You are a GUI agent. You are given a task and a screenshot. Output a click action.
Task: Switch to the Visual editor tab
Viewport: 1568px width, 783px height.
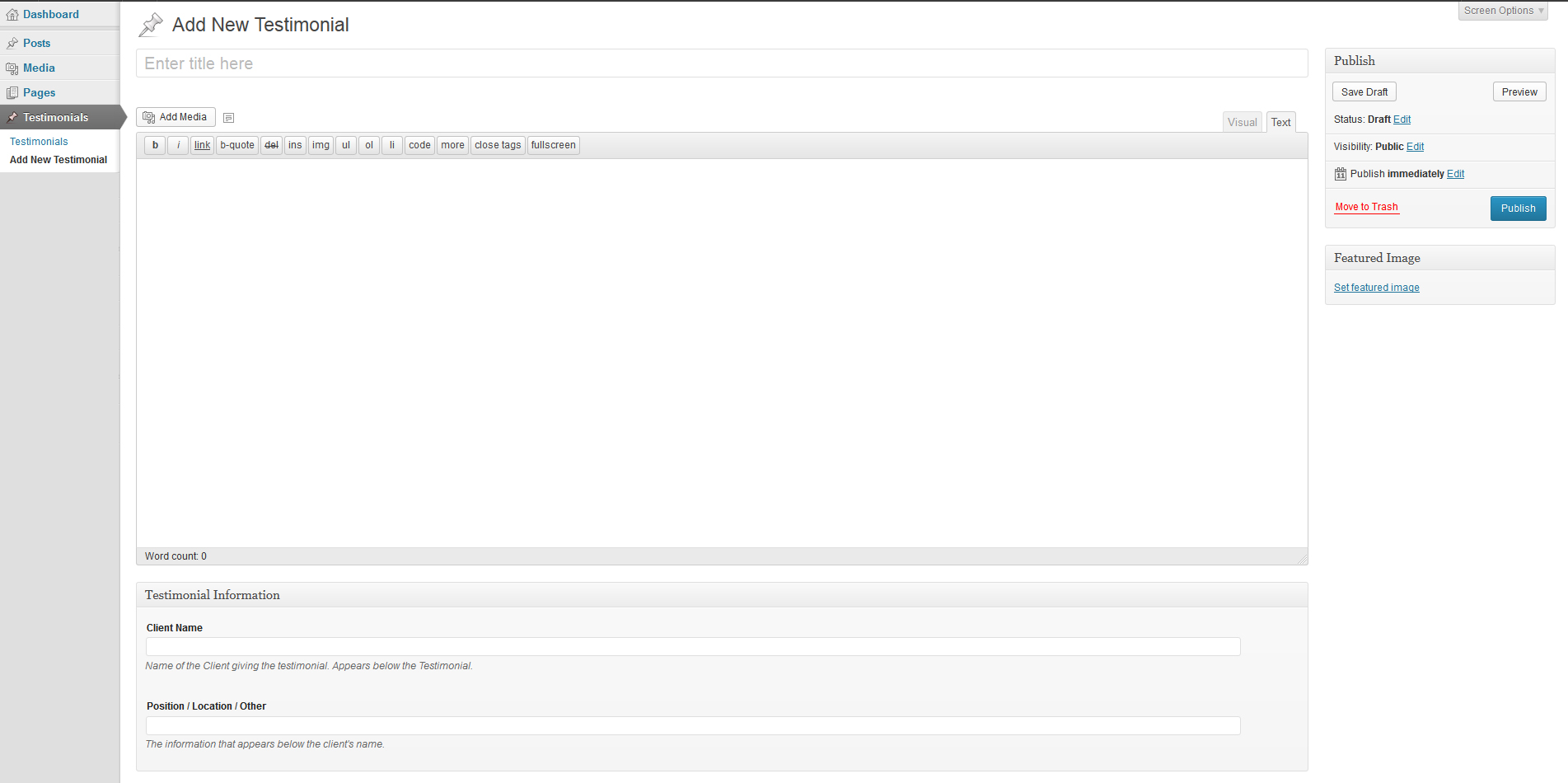click(x=1242, y=123)
